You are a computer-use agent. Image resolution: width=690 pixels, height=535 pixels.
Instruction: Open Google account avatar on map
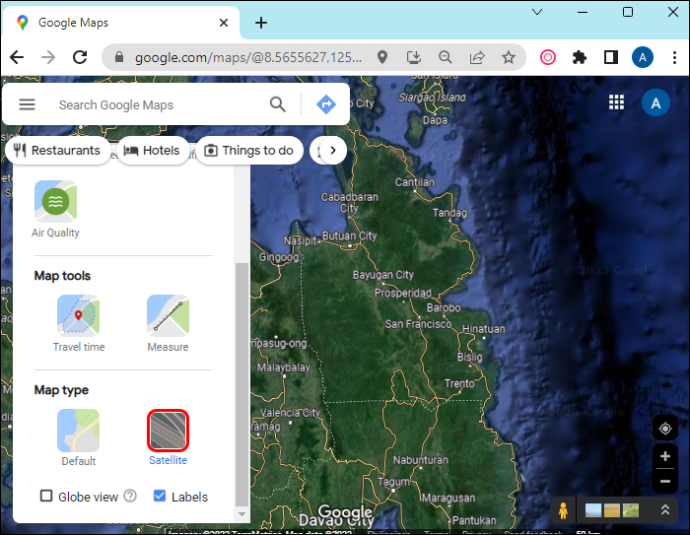click(x=656, y=103)
